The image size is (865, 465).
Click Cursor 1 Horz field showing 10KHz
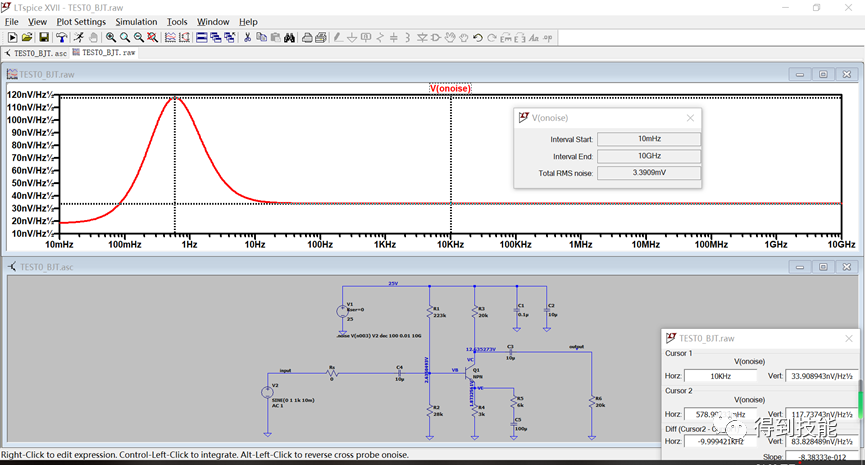tap(720, 376)
